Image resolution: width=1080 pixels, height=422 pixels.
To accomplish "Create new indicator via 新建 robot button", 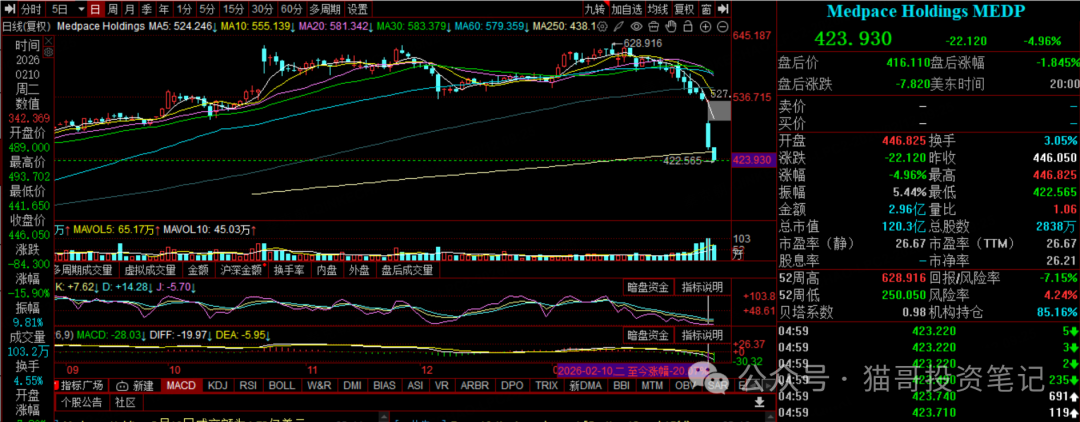I will pos(134,385).
